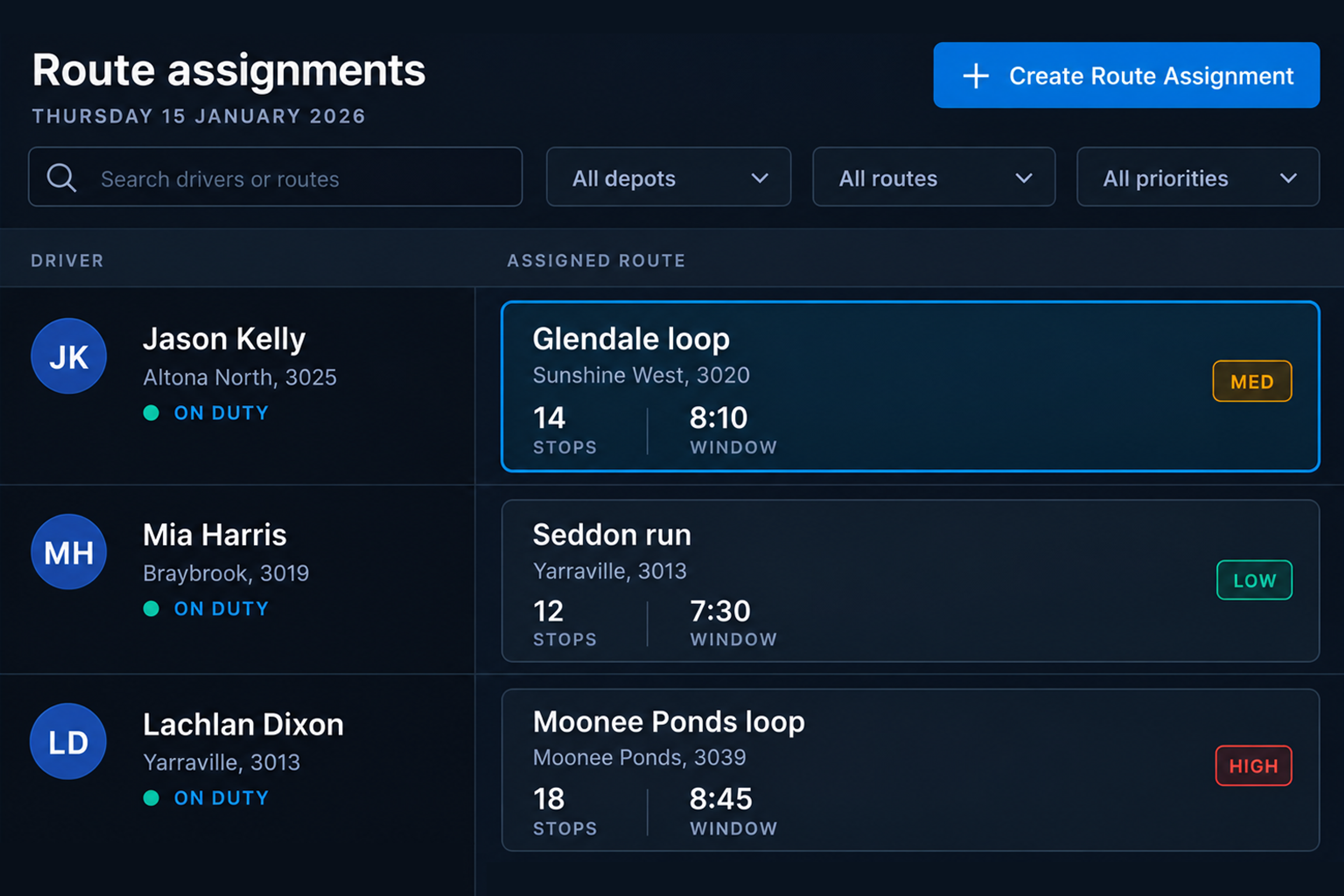This screenshot has height=896, width=1344.
Task: Click the MH avatar for Mia Harris
Action: pos(69,552)
